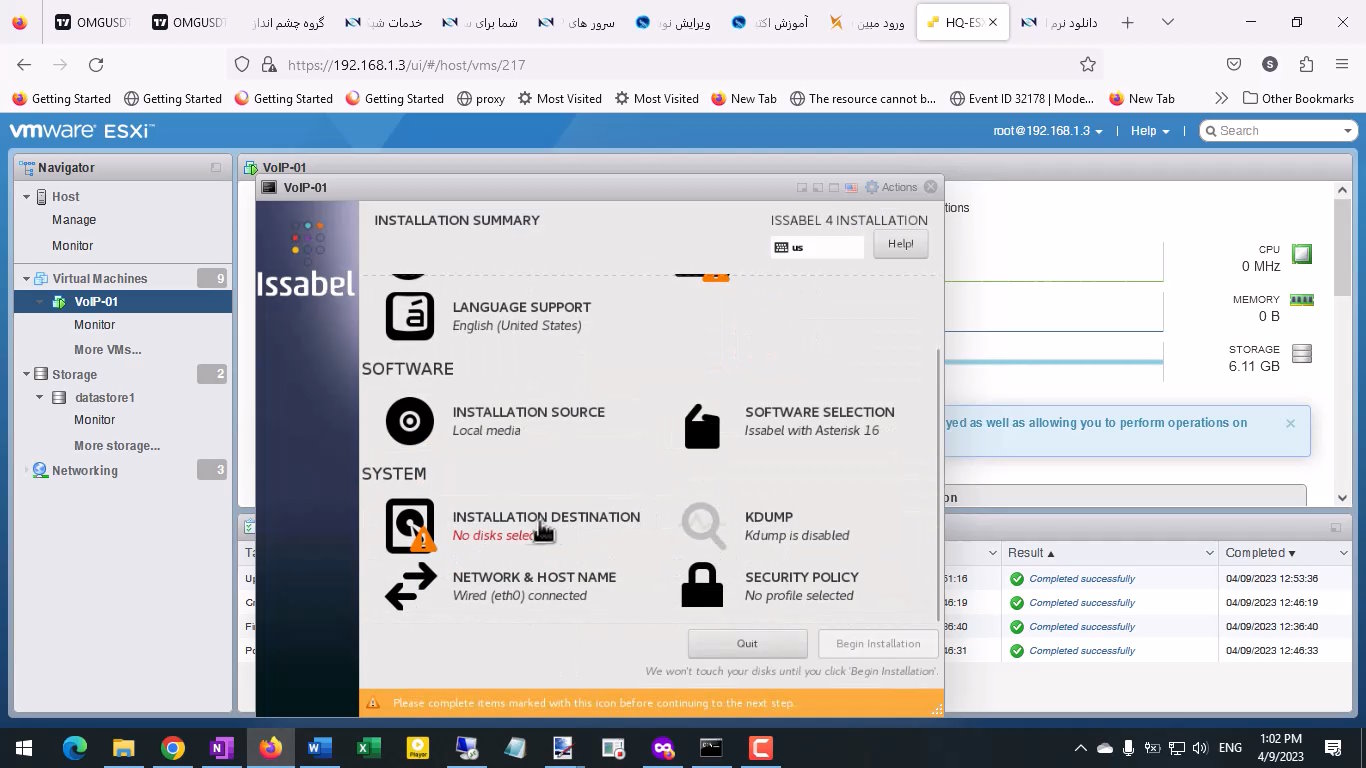Switch to HQ-ESX Firefox tab

960,22
